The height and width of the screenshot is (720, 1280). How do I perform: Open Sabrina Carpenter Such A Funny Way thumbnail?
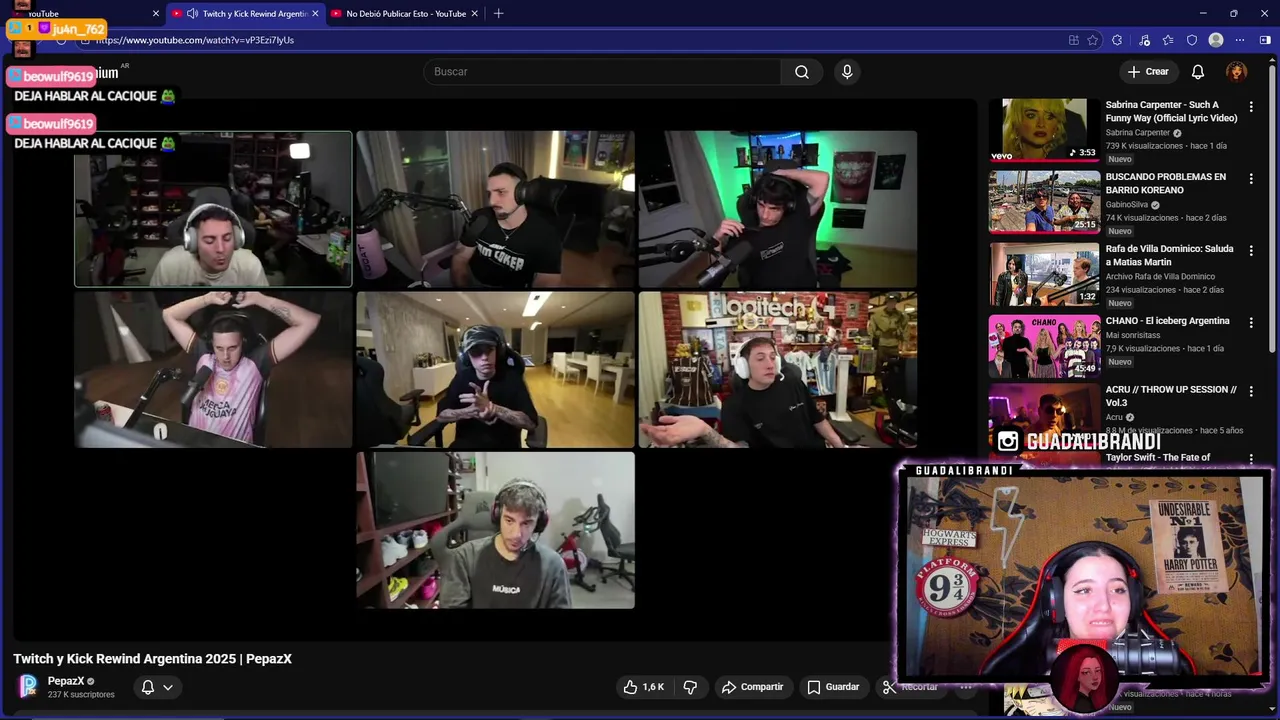click(1044, 129)
